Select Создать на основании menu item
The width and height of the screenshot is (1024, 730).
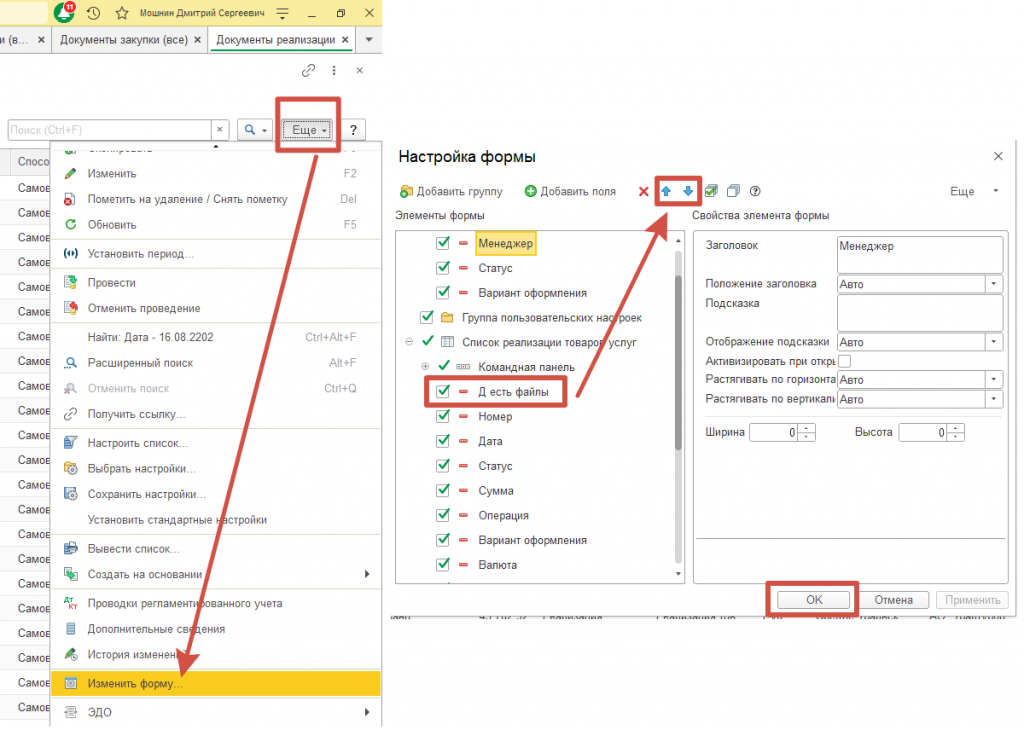coord(216,575)
